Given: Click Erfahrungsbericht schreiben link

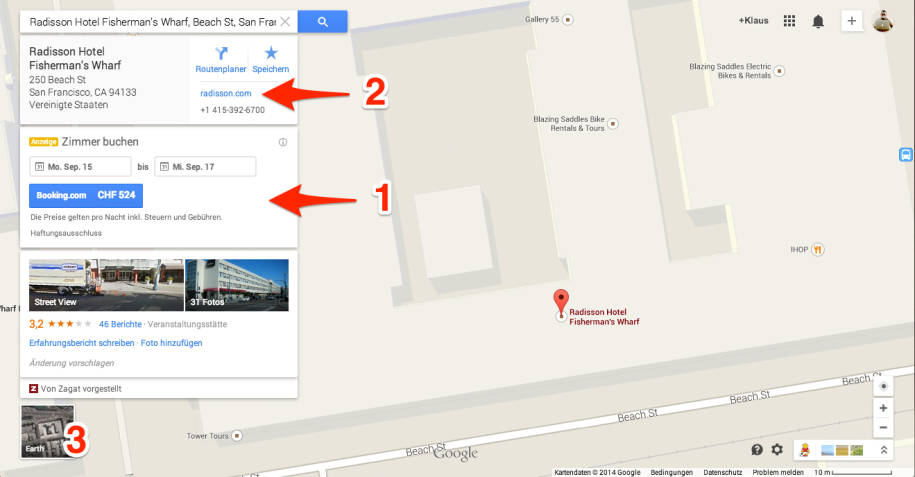Looking at the screenshot, I should point(82,343).
